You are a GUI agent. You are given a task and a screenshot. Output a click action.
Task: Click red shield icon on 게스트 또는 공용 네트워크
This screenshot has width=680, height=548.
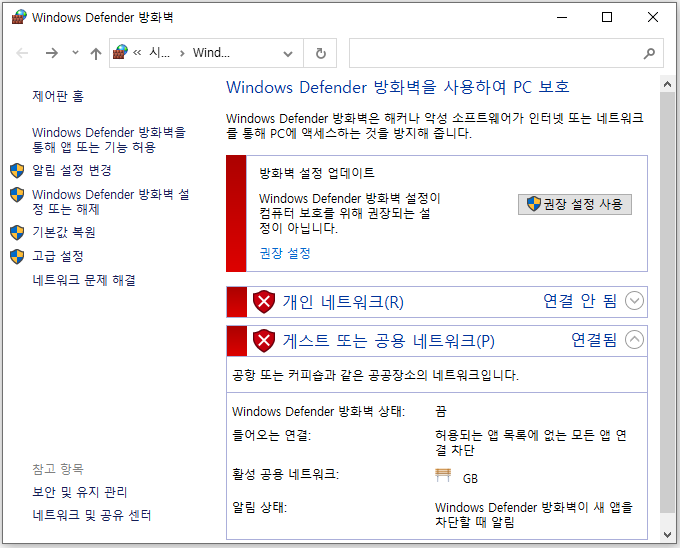pos(264,341)
